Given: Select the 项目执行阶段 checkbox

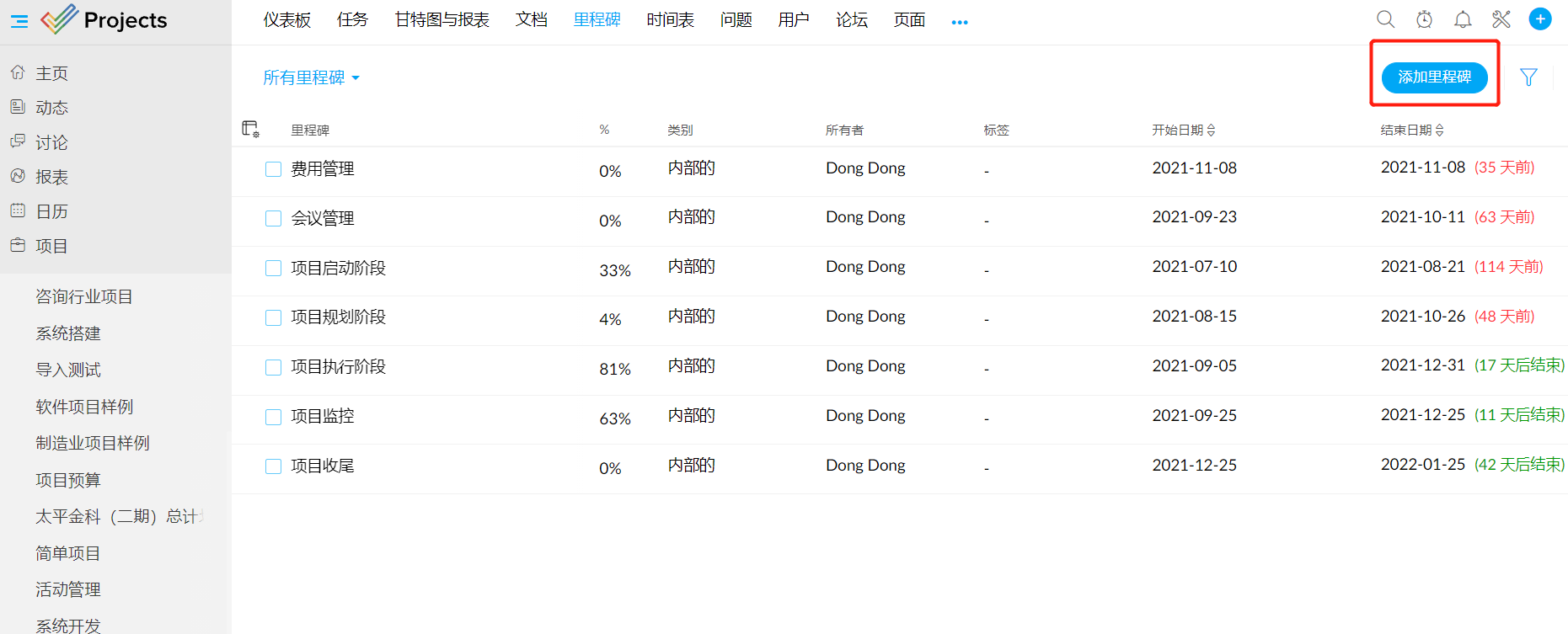Looking at the screenshot, I should (273, 367).
